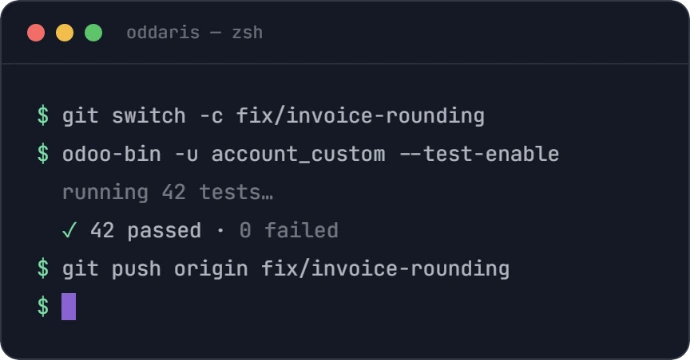The height and width of the screenshot is (360, 690).
Task: Click "fix/invoice-rounding" in the git switch command
Action: [360, 116]
